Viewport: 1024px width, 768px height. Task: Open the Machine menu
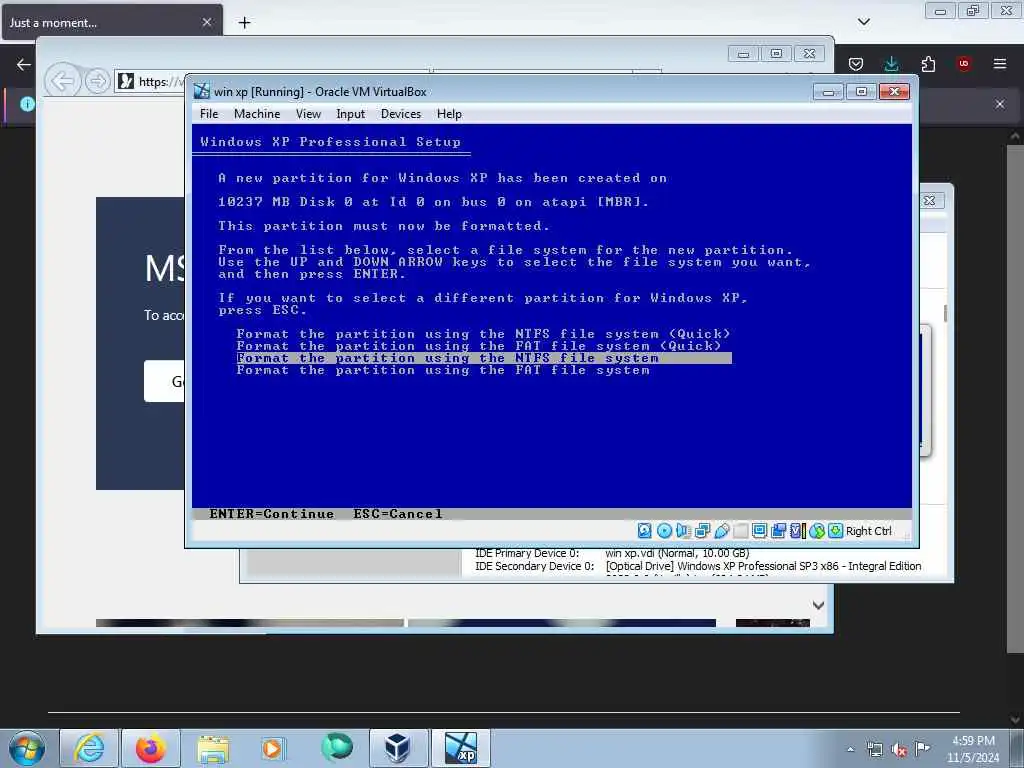257,114
